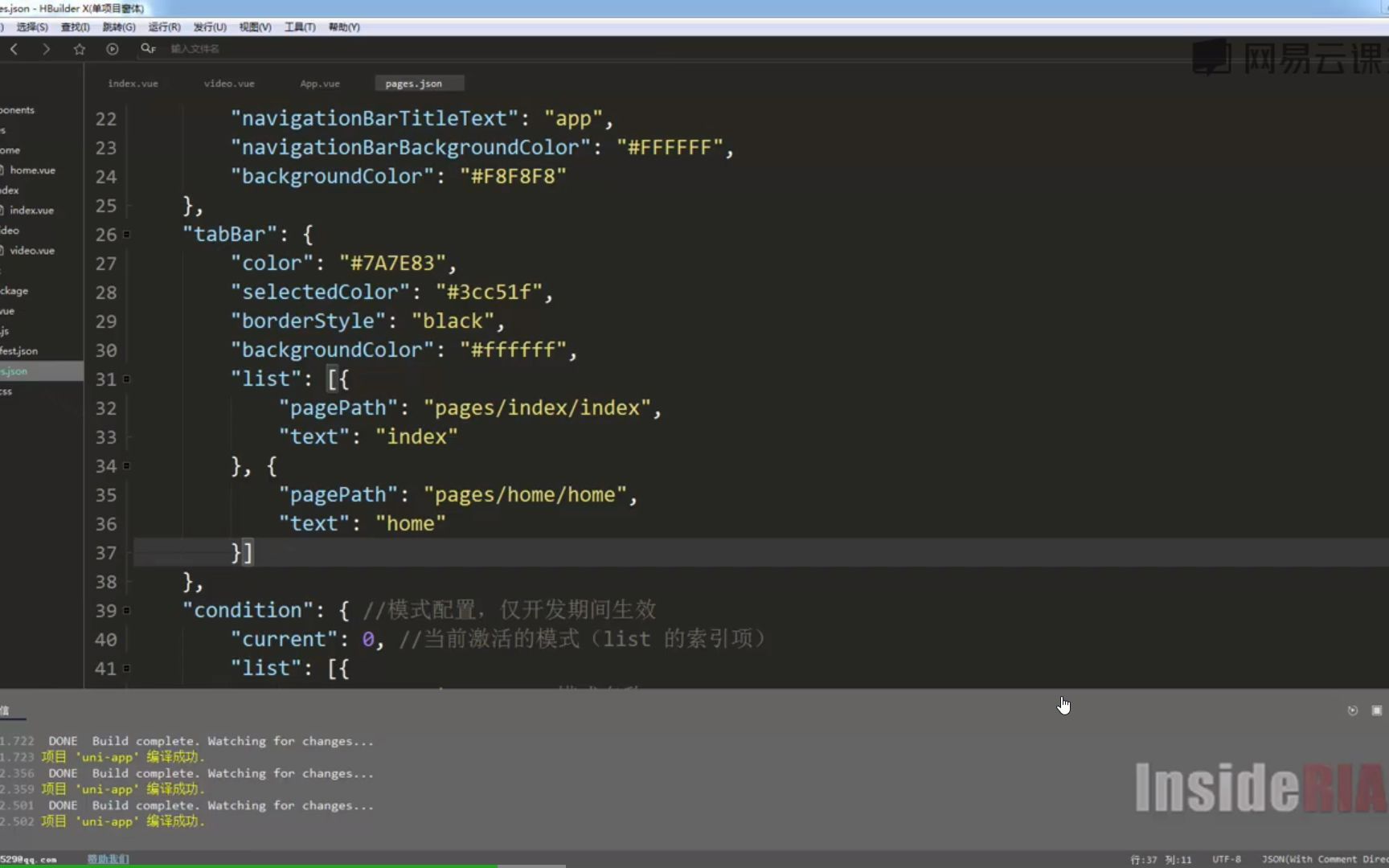Screen dimensions: 1389x868
Task: Click the JSON(With Comment) language mode indicator
Action: (x=1325, y=859)
